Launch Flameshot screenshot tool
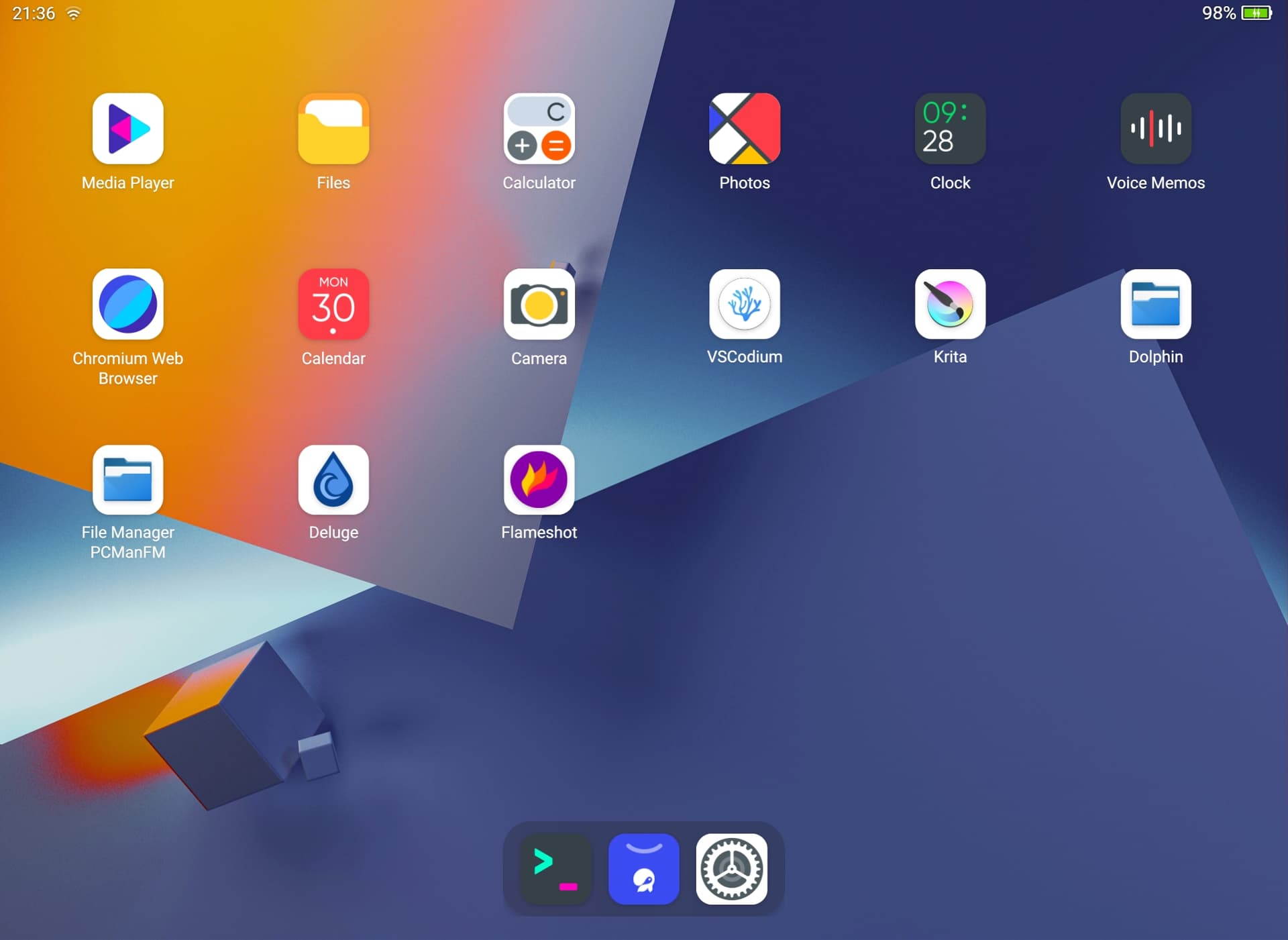Viewport: 1288px width, 940px height. point(539,480)
